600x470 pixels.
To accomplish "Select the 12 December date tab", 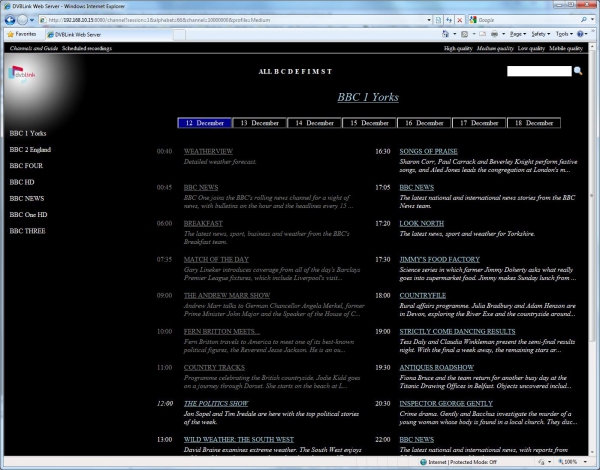I will (x=204, y=123).
